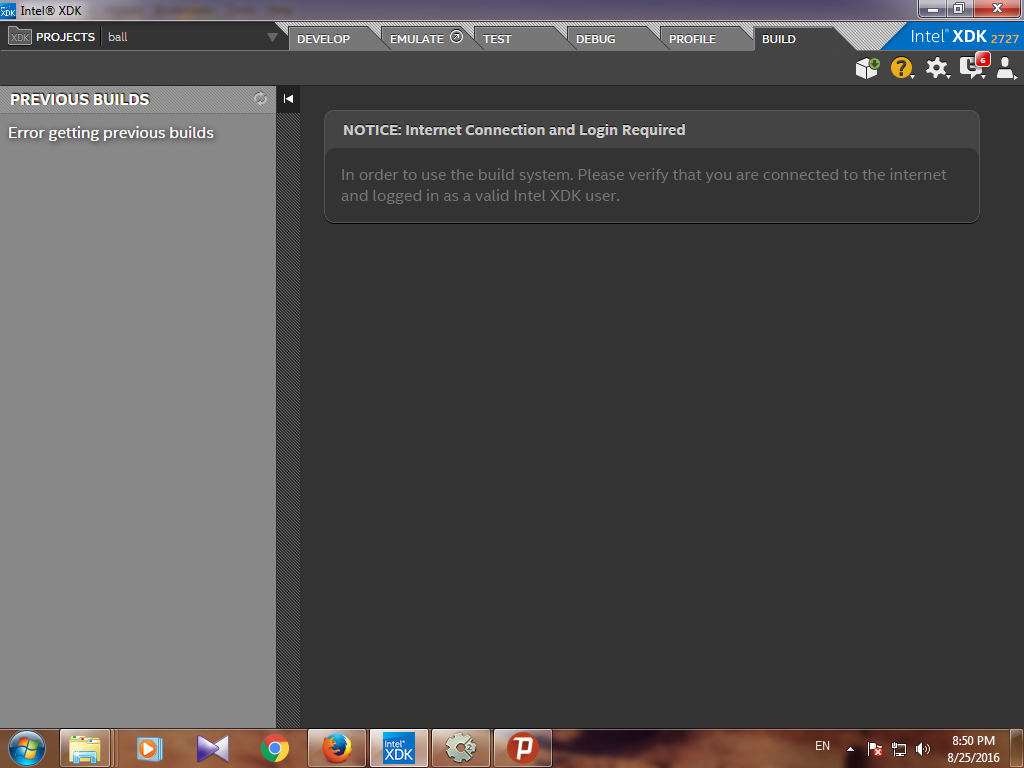Click the Intel XDK 2727 version logo

[x=964, y=37]
